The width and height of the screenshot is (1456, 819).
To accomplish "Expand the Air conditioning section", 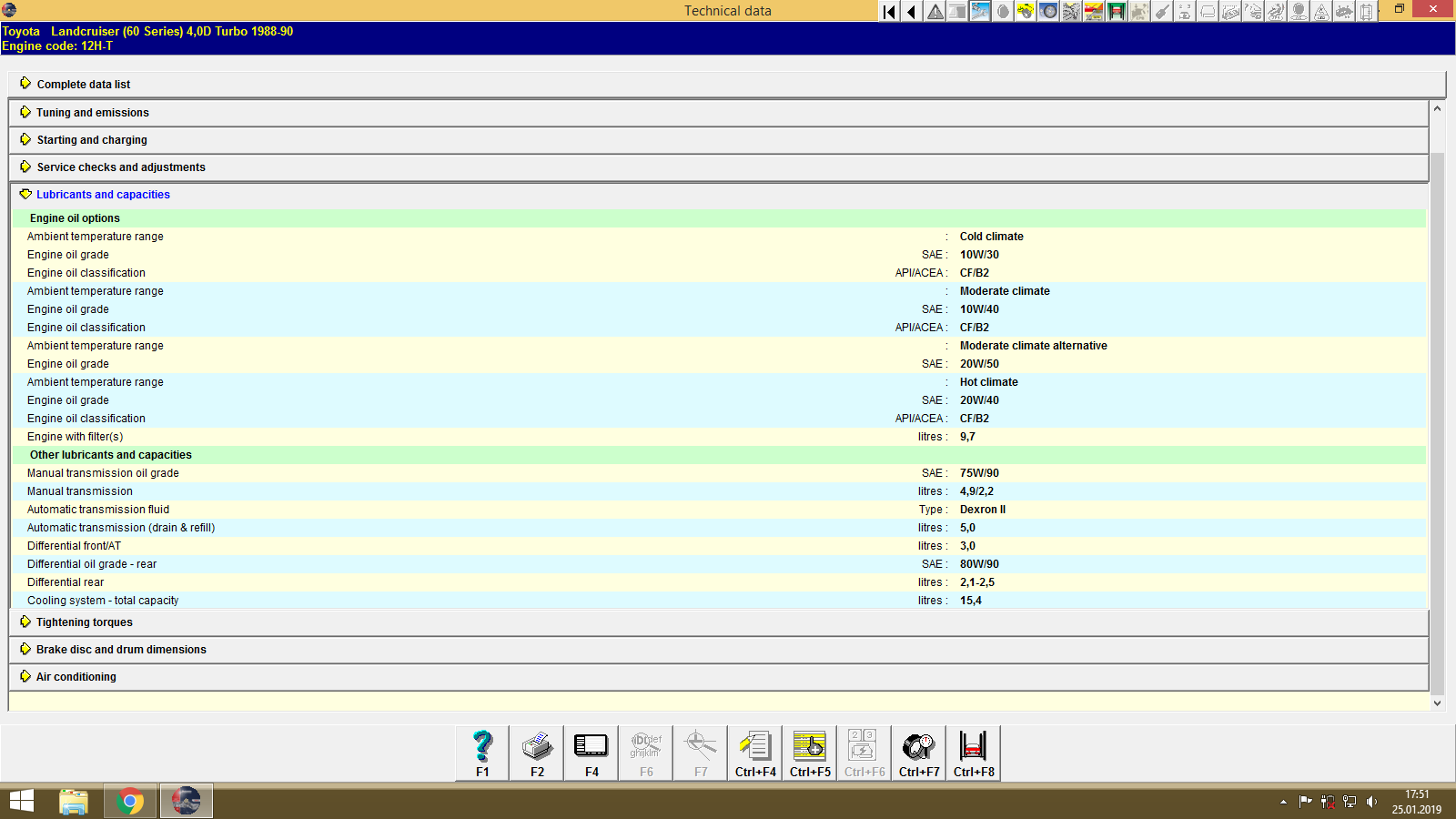I will [76, 676].
